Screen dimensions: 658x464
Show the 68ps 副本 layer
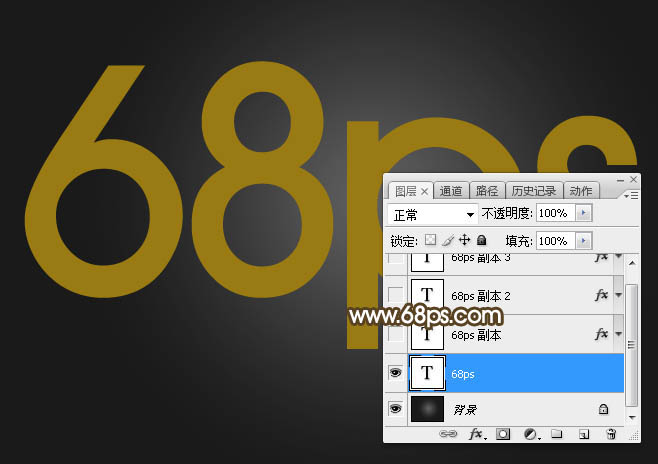395,334
